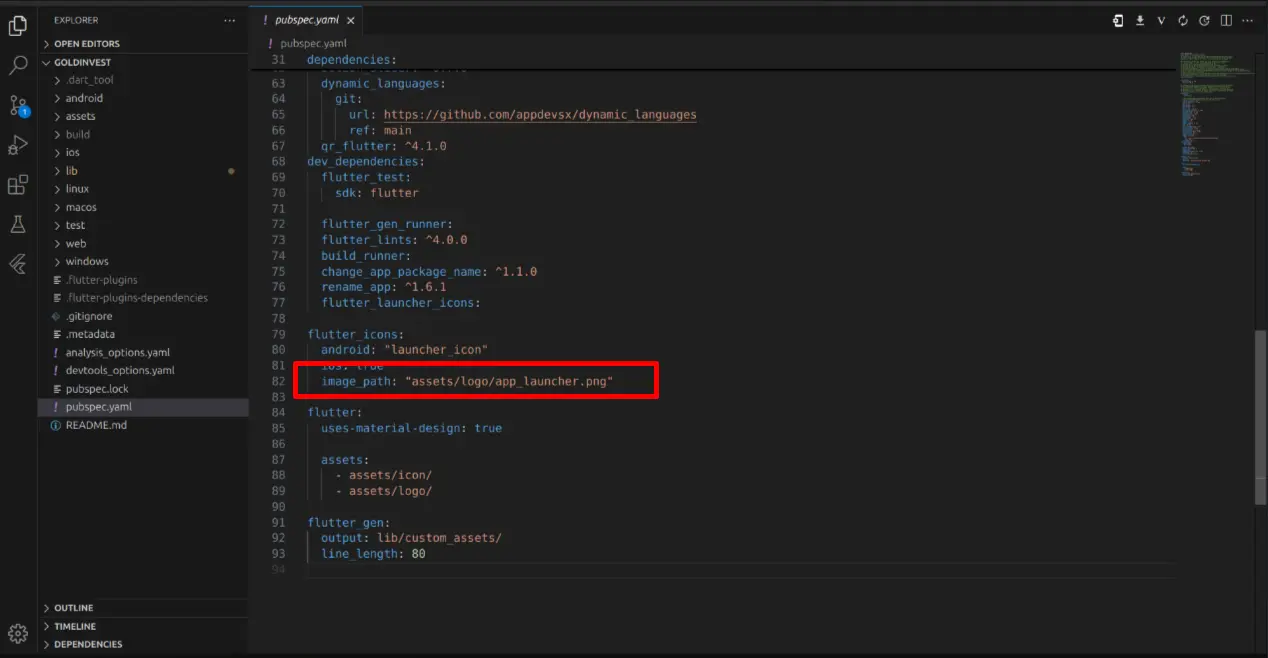Open the dynamic_languages GitHub URL link
The height and width of the screenshot is (658, 1268).
pos(540,114)
